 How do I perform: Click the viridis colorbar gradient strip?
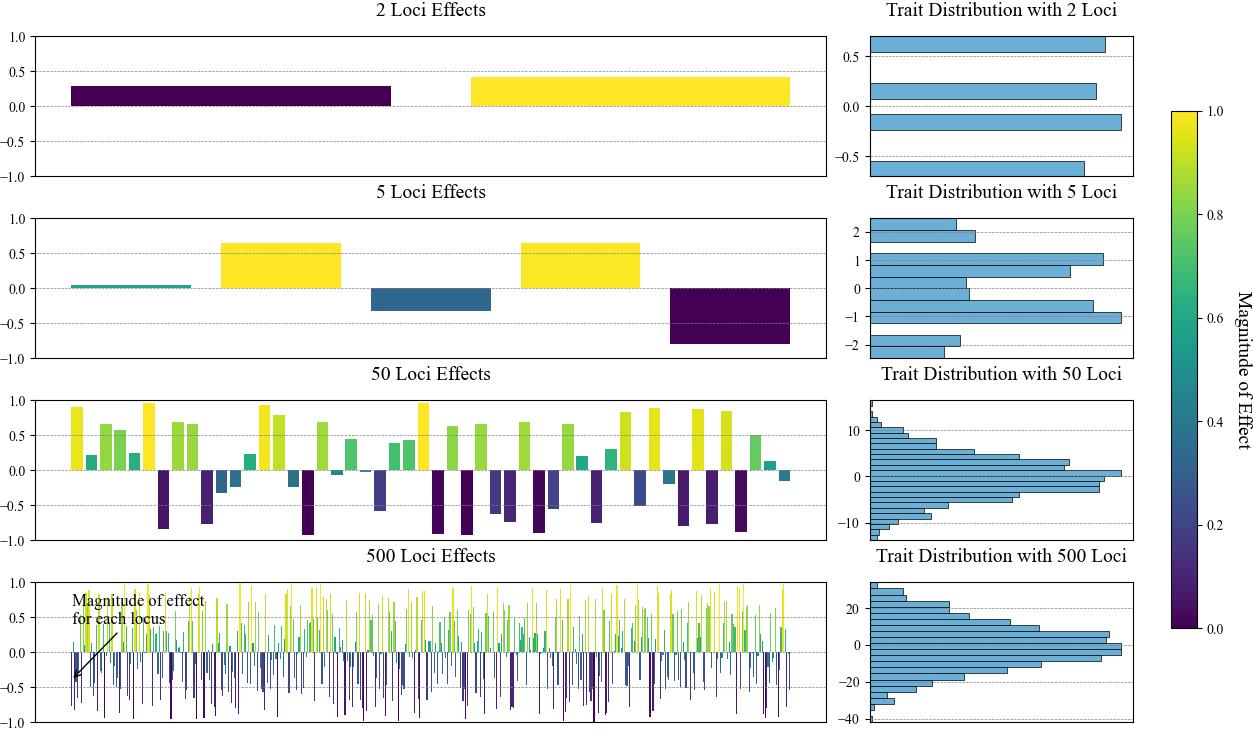pos(1184,370)
